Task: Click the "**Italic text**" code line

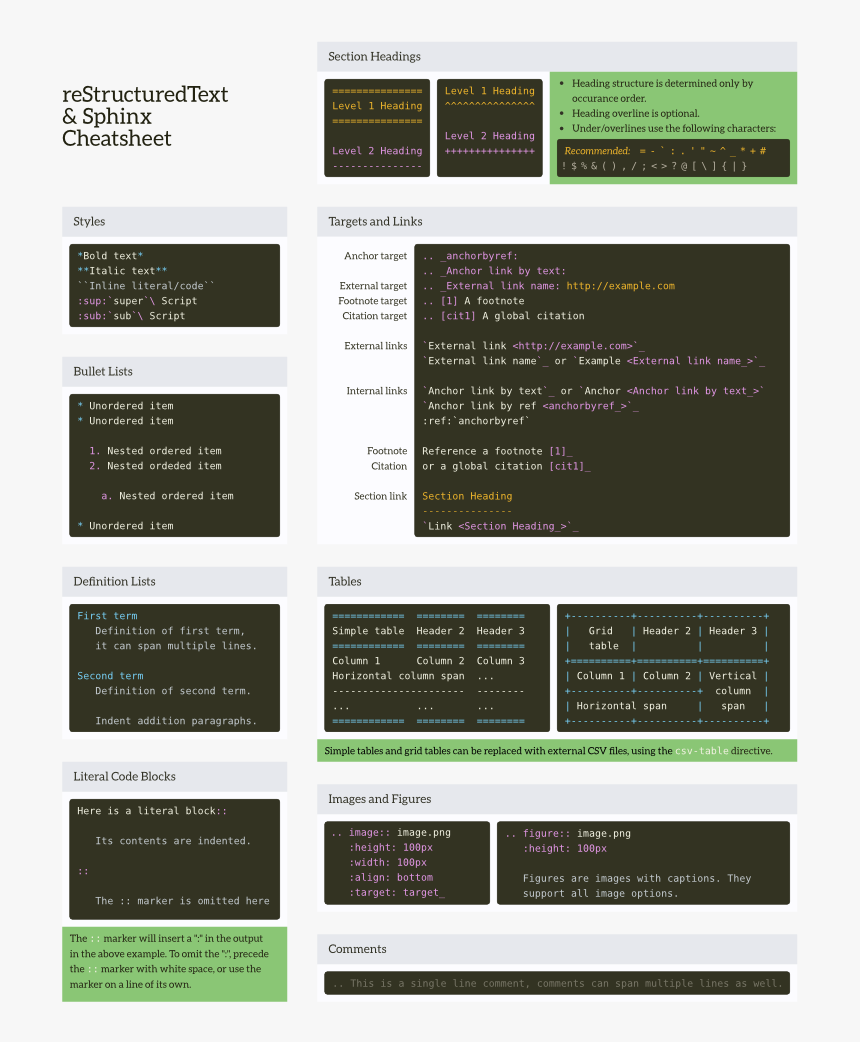Action: (122, 271)
